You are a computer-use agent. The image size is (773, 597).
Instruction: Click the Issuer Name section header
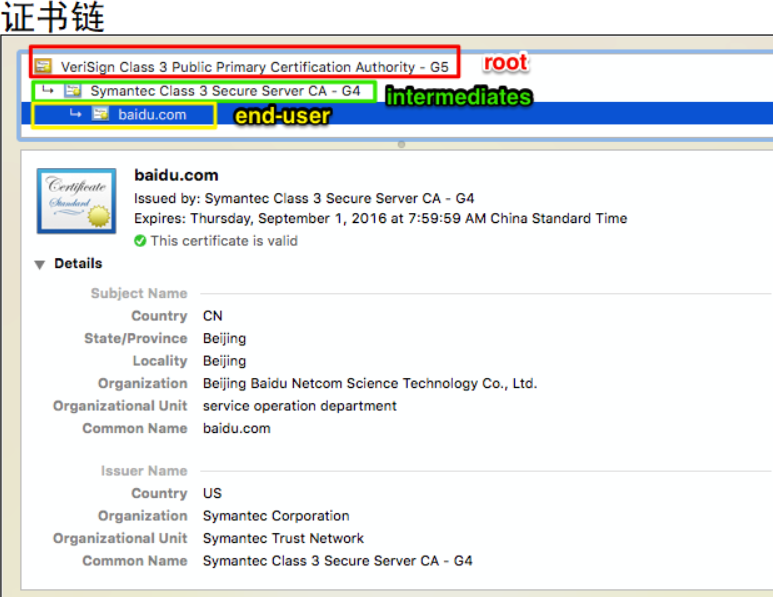[x=144, y=471]
